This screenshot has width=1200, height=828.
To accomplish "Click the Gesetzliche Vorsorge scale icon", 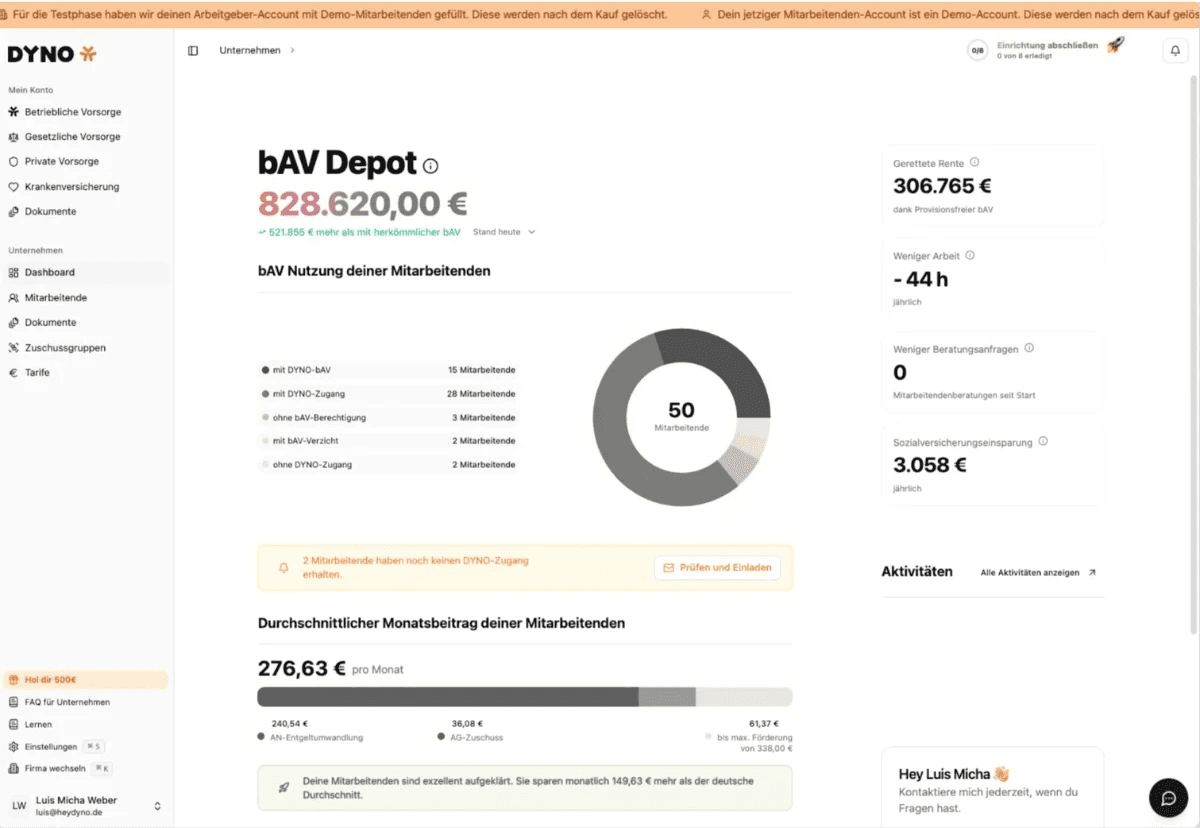I will tap(14, 137).
